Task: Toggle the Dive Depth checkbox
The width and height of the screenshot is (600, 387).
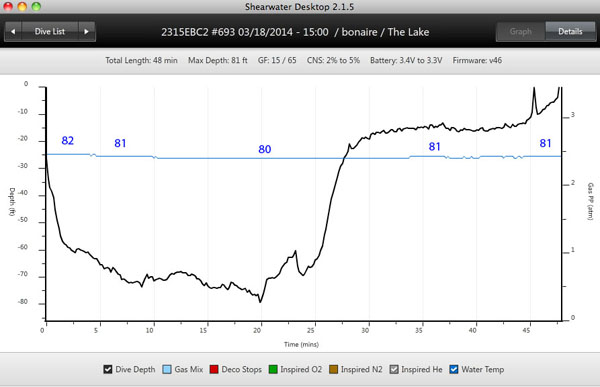Action: [108, 369]
